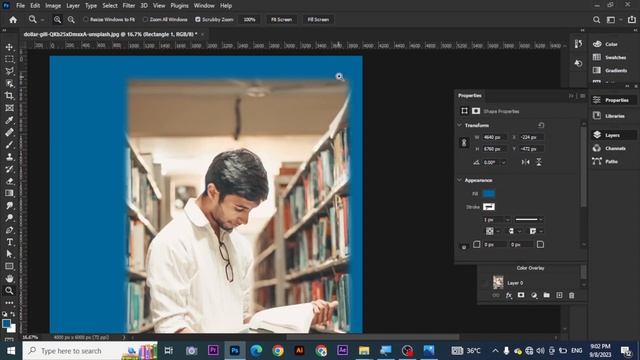This screenshot has height=360, width=640.
Task: Select the Horizontal Type tool
Action: coord(9,242)
